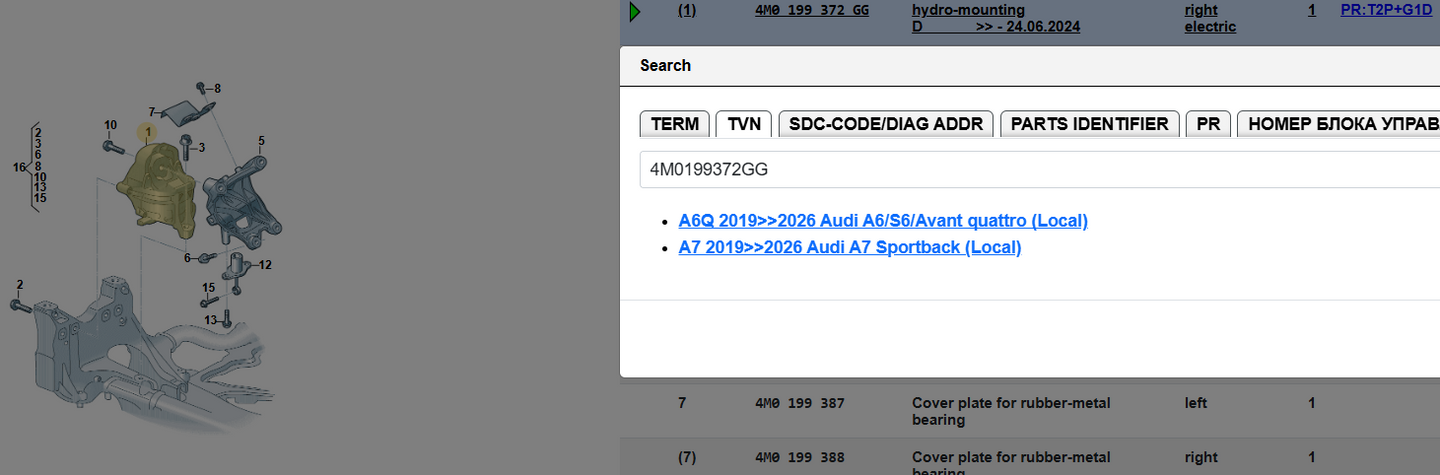This screenshot has height=475, width=1440.
Task: Select the SDC-CODE/DIAG ADDR tab
Action: [x=886, y=124]
